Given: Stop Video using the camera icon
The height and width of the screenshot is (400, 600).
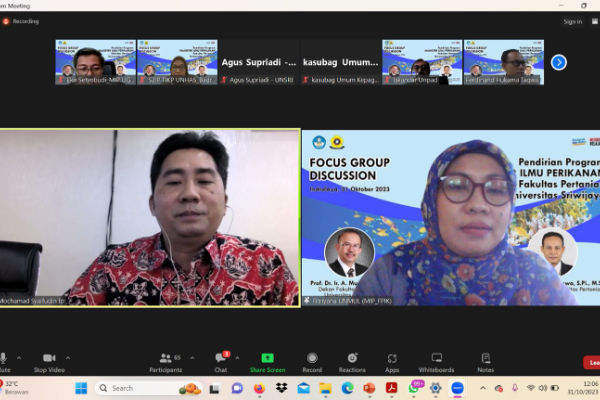Looking at the screenshot, I should [49, 362].
